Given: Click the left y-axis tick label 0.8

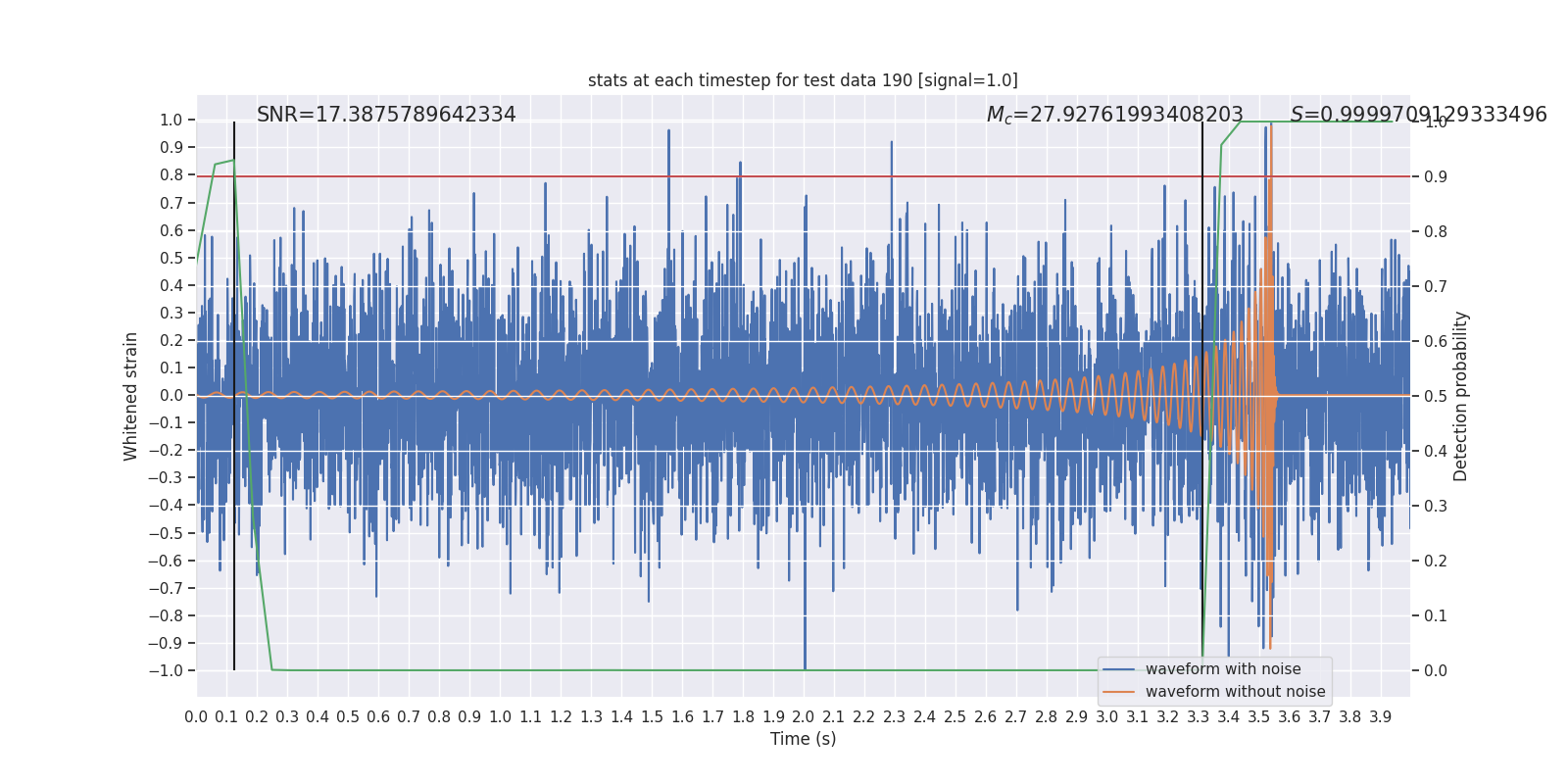Looking at the screenshot, I should click(171, 175).
